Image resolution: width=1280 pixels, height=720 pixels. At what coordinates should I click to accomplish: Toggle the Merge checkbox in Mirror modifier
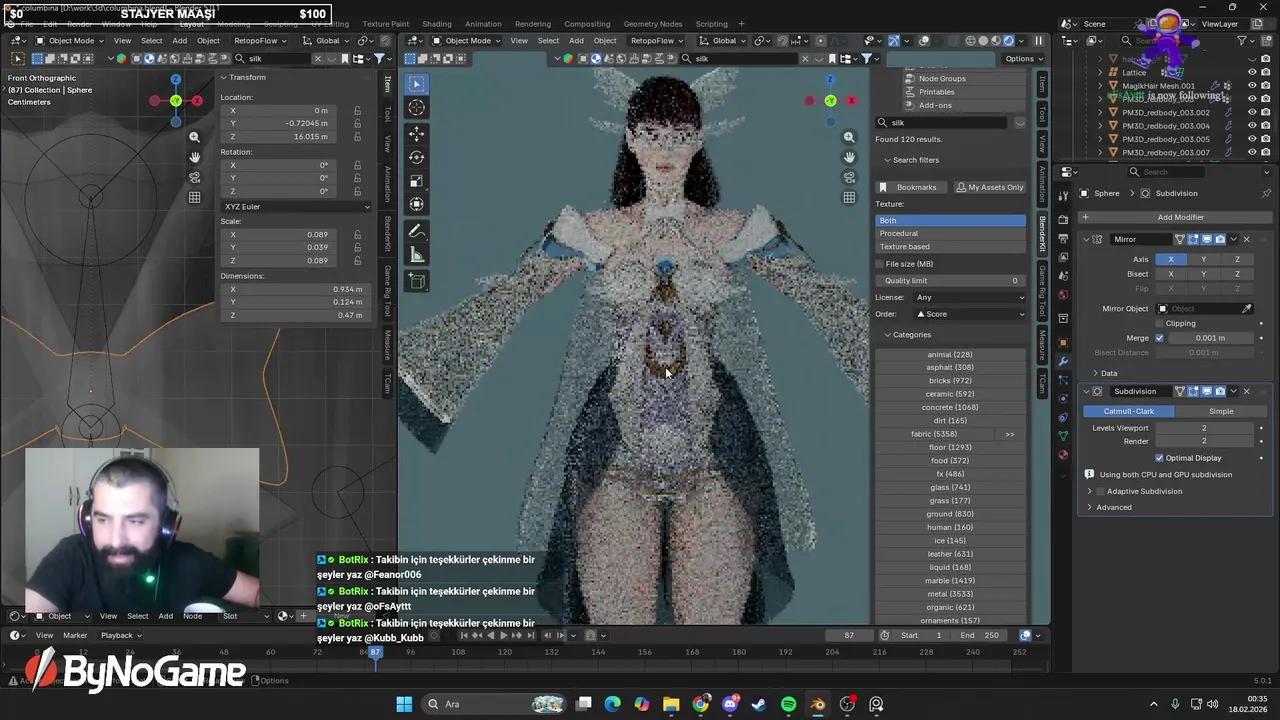pos(1159,338)
